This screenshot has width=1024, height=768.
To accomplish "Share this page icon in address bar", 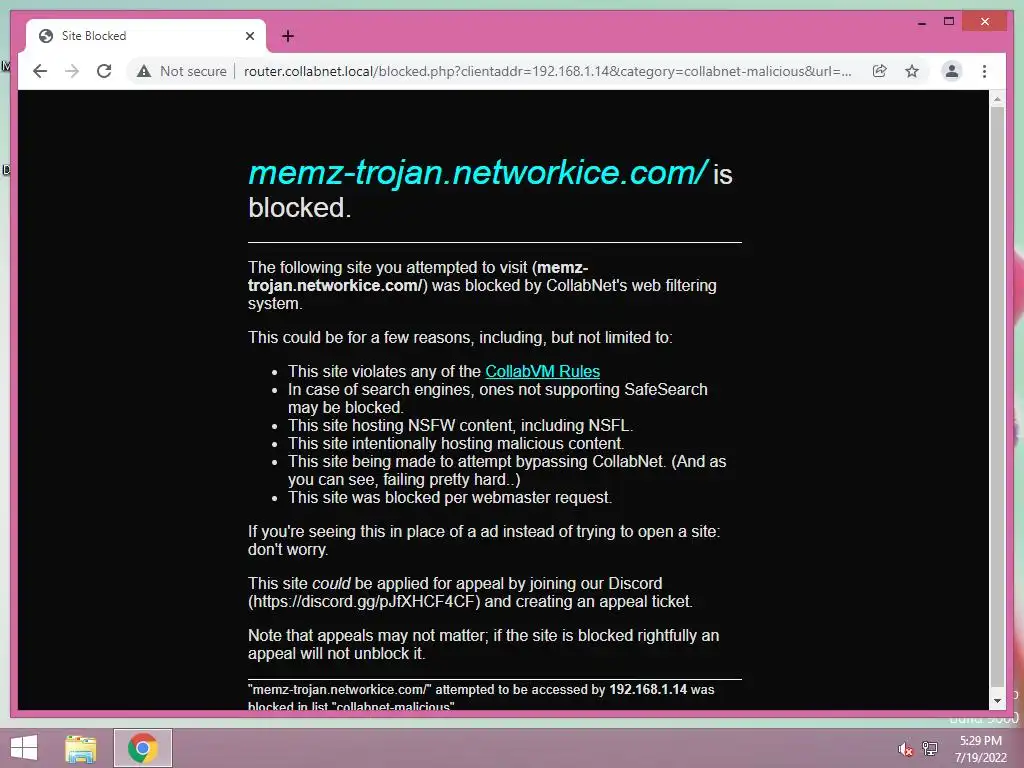I will pos(880,71).
